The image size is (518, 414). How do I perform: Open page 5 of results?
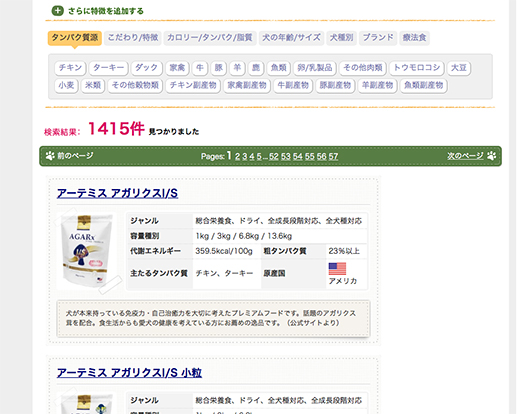(259, 156)
